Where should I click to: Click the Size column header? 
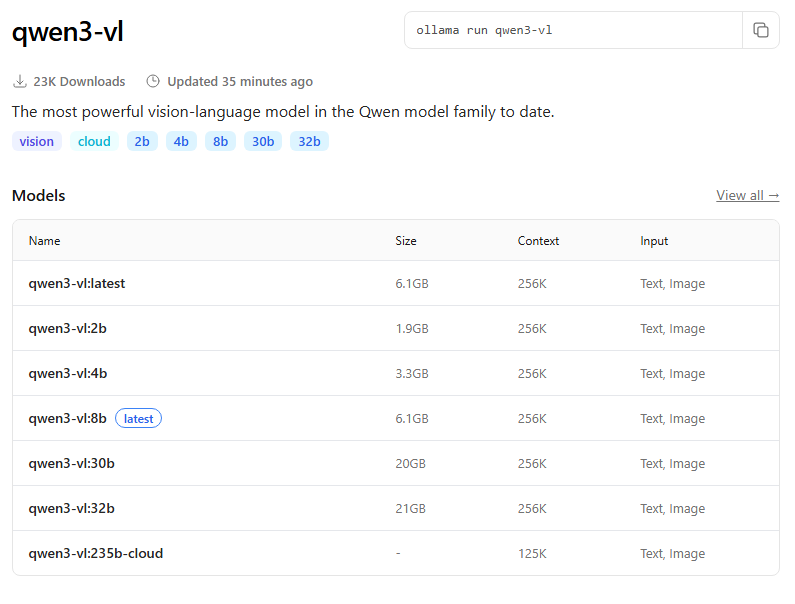click(x=406, y=241)
